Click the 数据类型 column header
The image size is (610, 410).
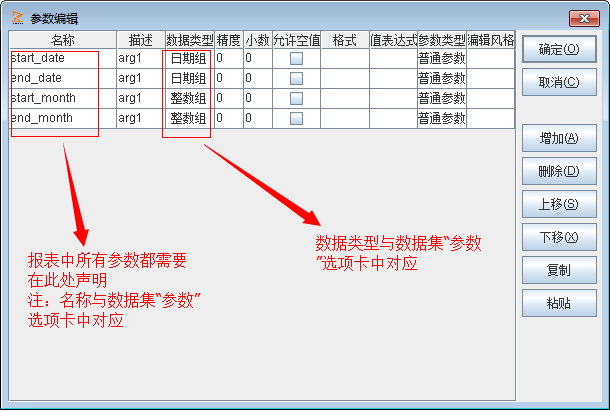[189, 40]
